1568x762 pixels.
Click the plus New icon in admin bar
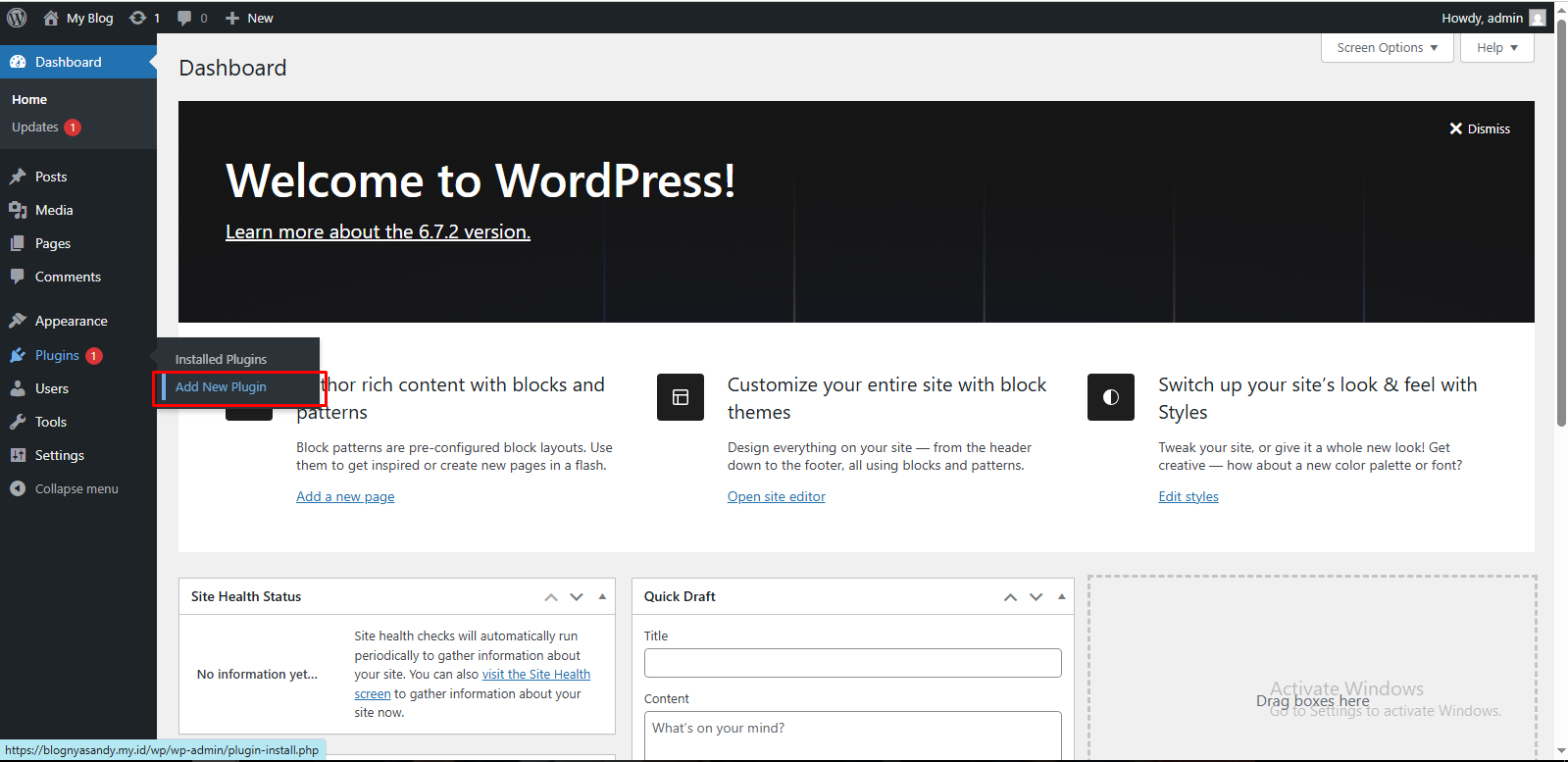tap(232, 18)
